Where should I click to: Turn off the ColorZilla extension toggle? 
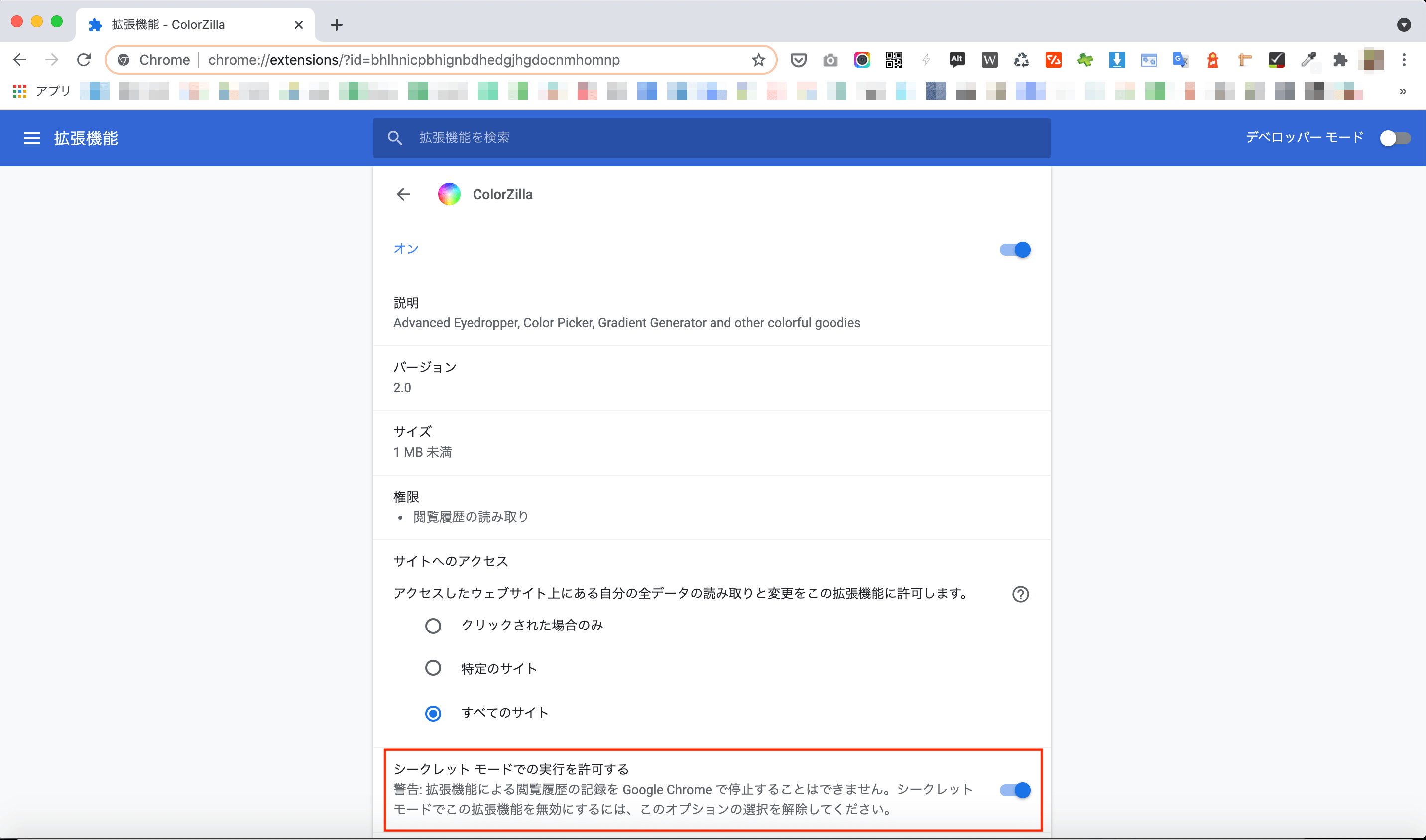[x=1015, y=250]
